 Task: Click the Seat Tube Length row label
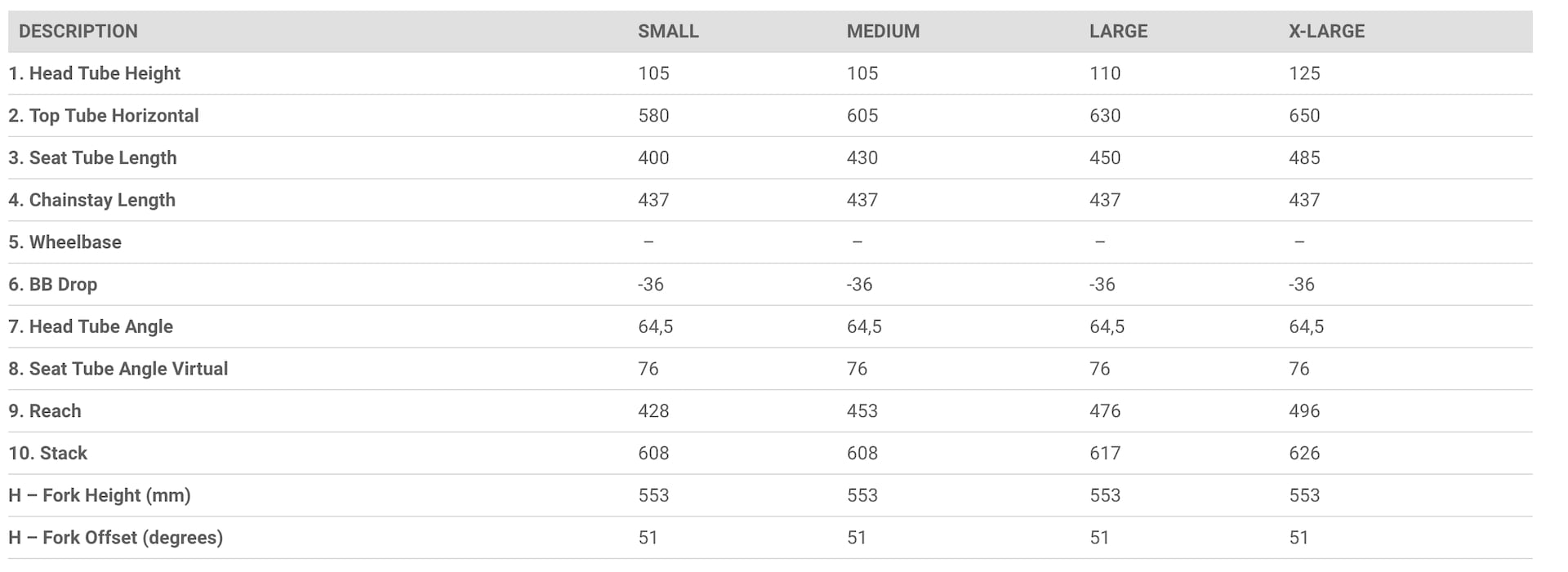92,157
